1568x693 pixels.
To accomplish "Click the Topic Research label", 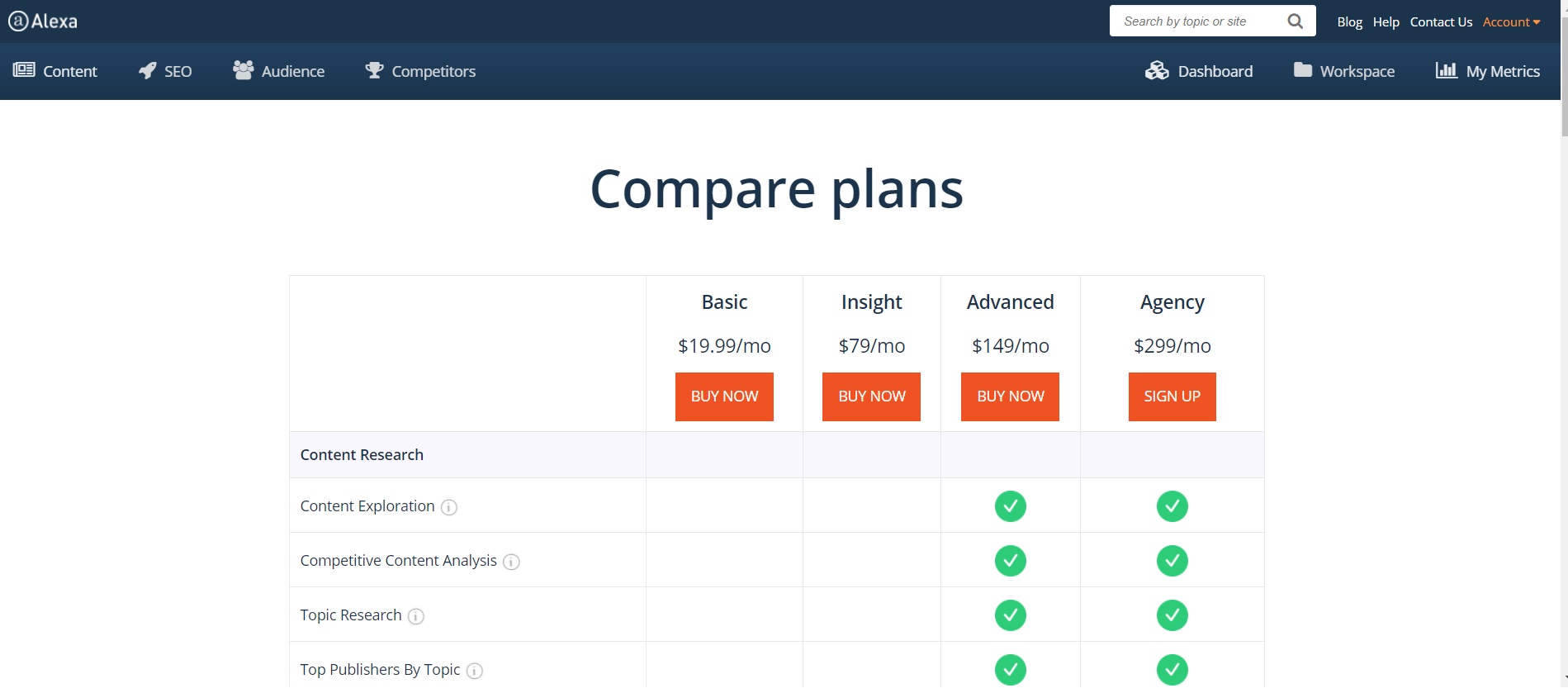I will point(351,615).
